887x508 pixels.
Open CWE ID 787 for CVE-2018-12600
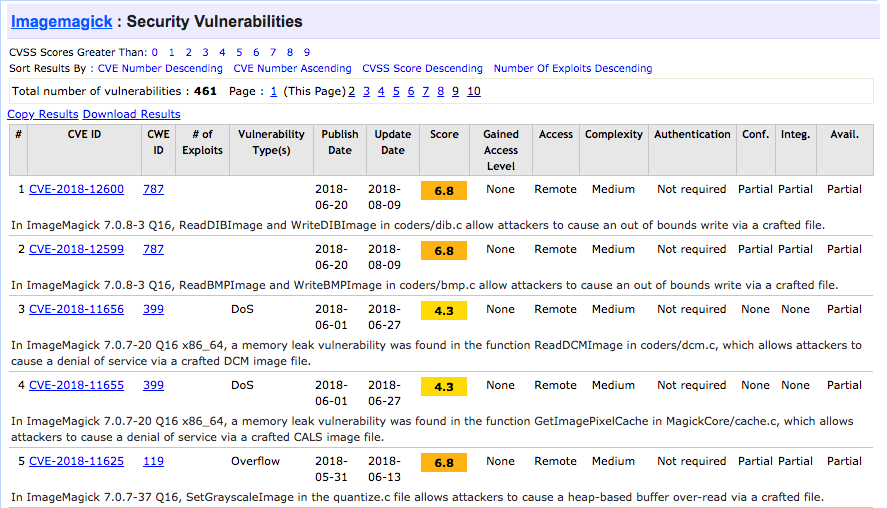coord(153,189)
